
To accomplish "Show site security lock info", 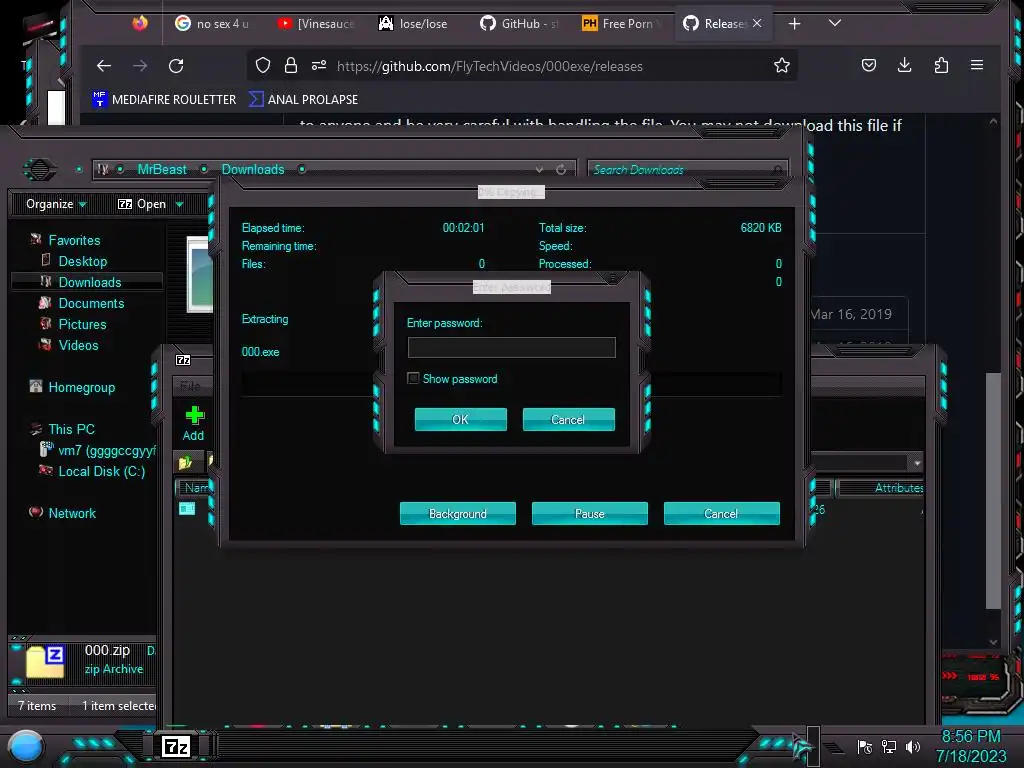I will point(291,65).
